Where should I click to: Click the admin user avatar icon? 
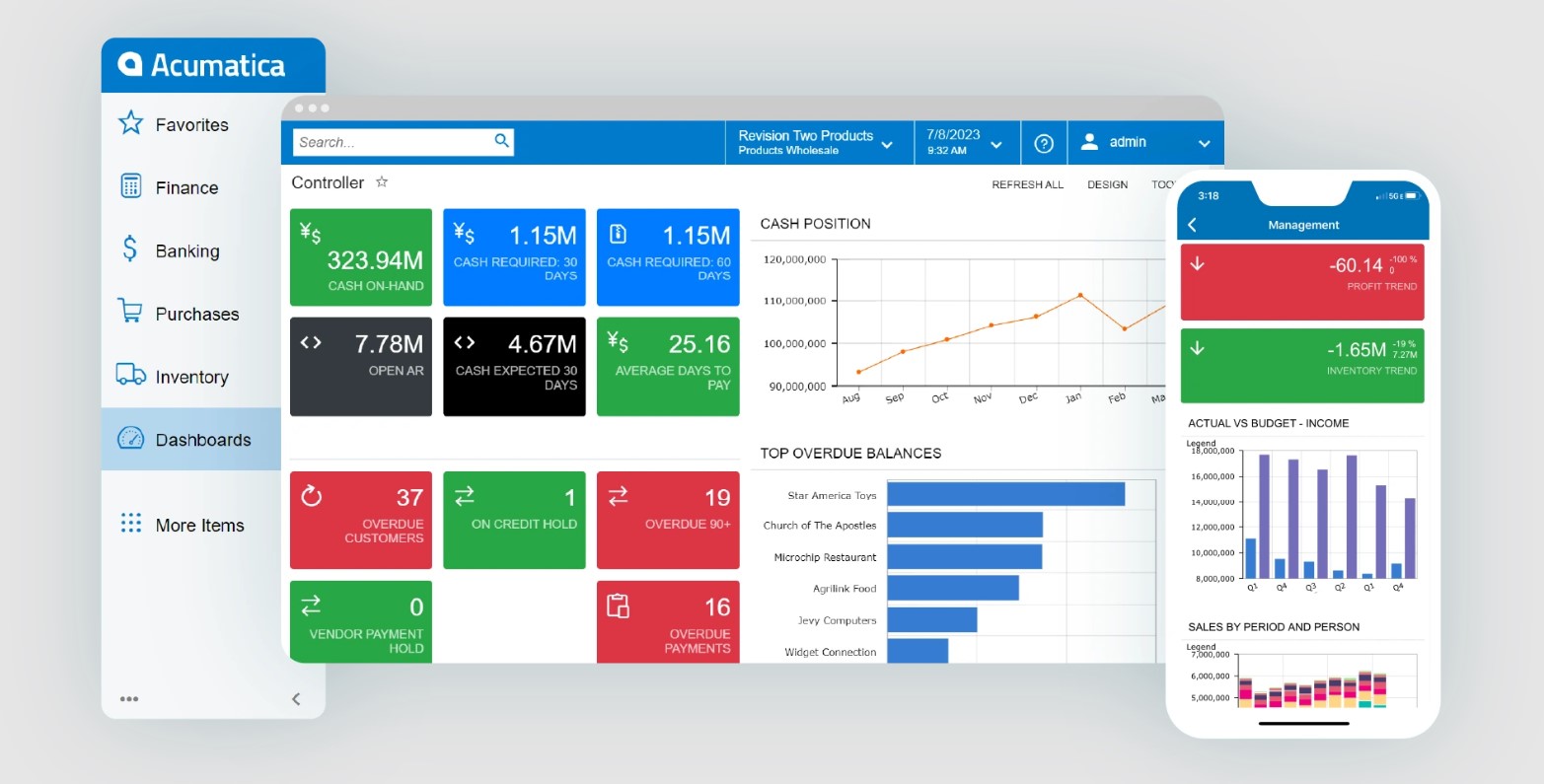(1089, 142)
